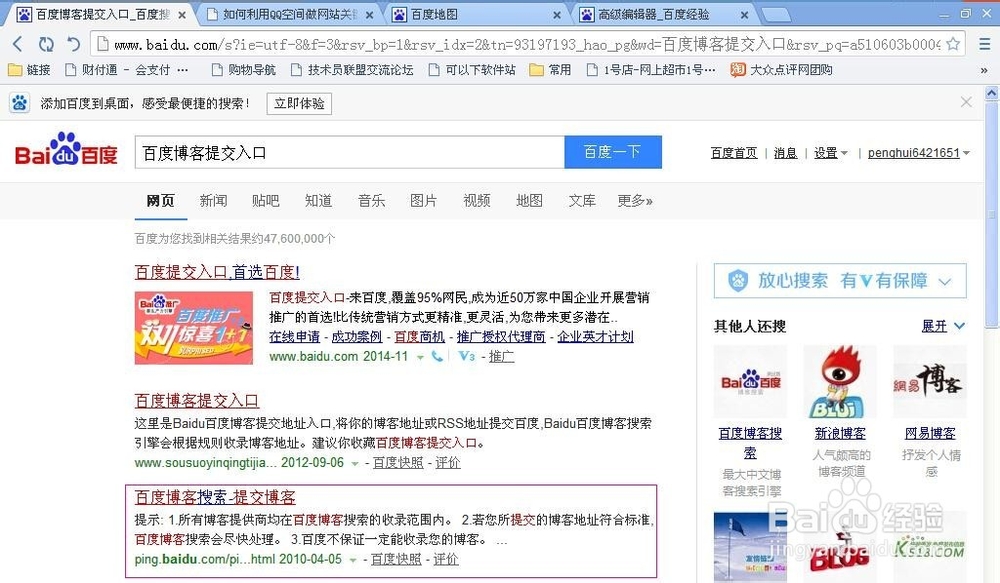The height and width of the screenshot is (583, 1000).
Task: Click the 在线申请 sublink
Action: pos(294,337)
